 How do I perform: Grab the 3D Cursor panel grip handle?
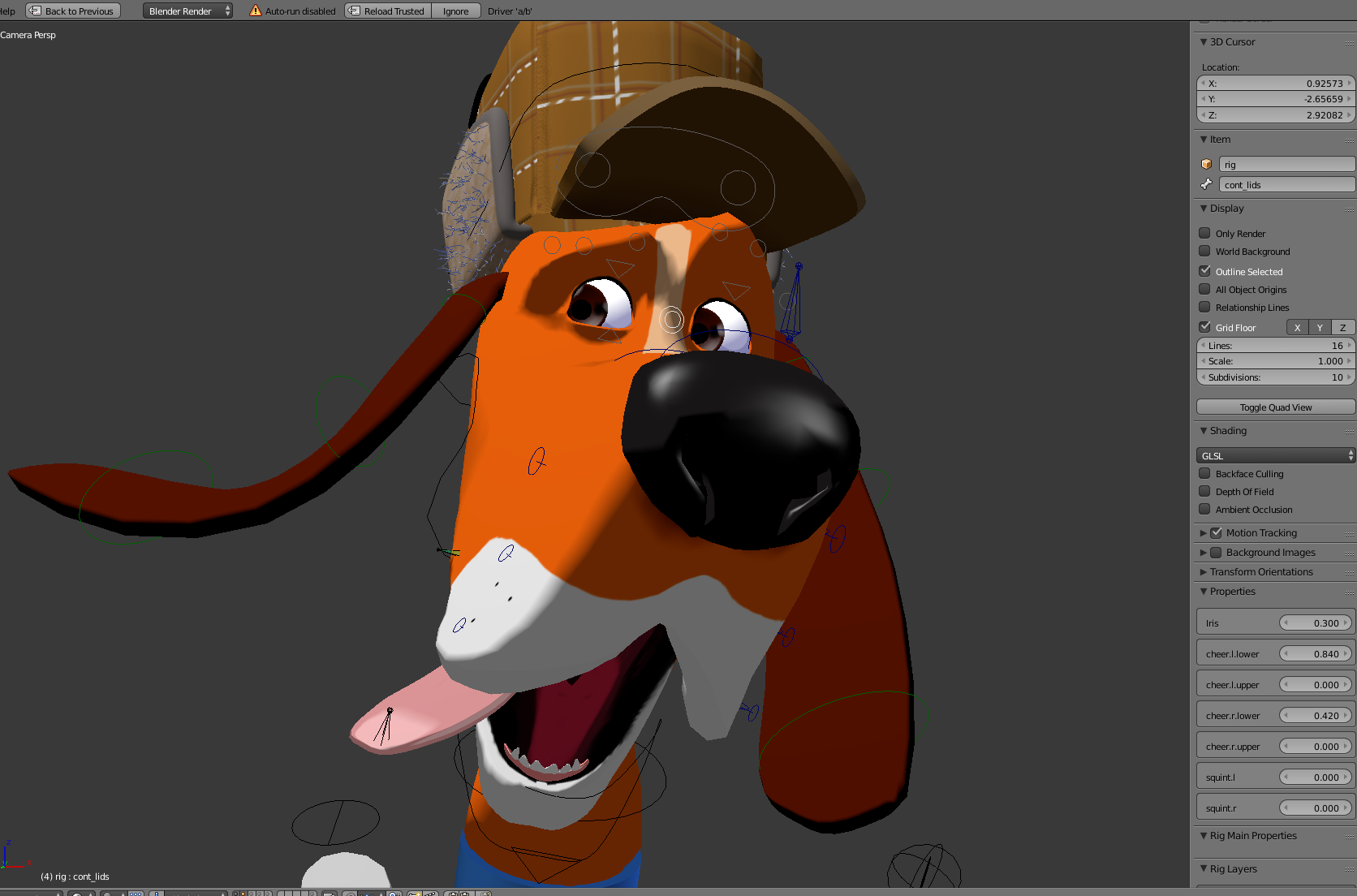1349,42
